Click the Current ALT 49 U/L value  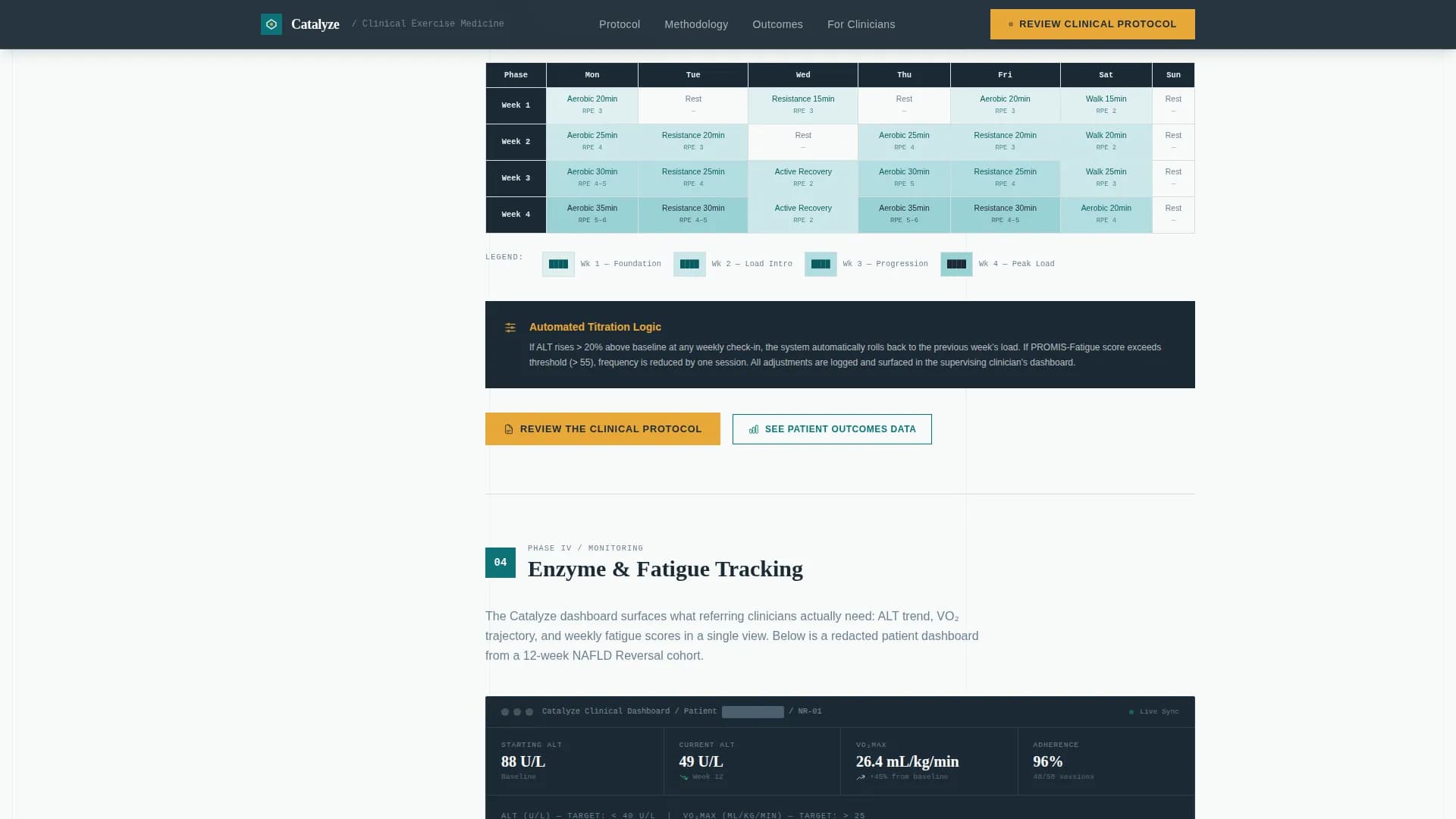click(701, 762)
